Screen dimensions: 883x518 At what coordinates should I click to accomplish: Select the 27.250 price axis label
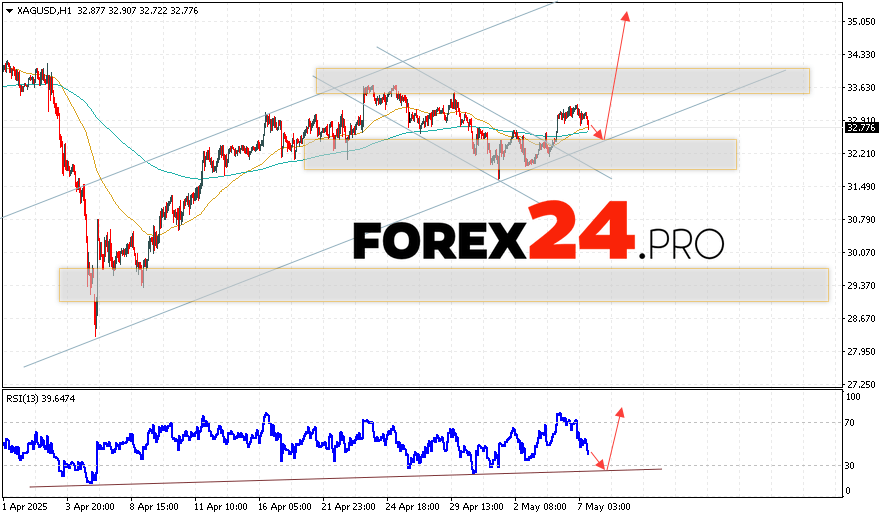pyautogui.click(x=861, y=385)
